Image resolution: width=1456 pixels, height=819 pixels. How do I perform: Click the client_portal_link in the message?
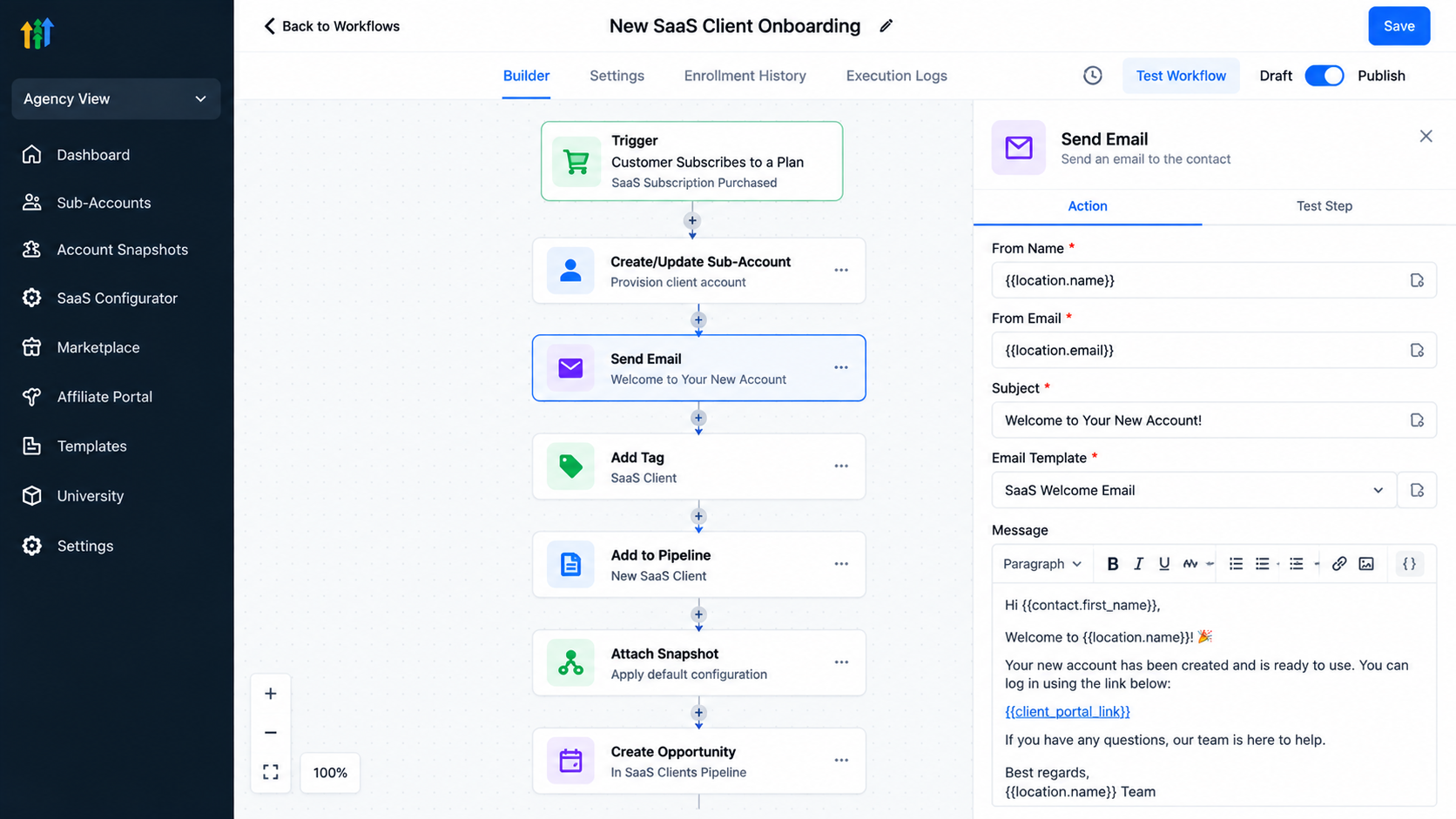pos(1067,711)
